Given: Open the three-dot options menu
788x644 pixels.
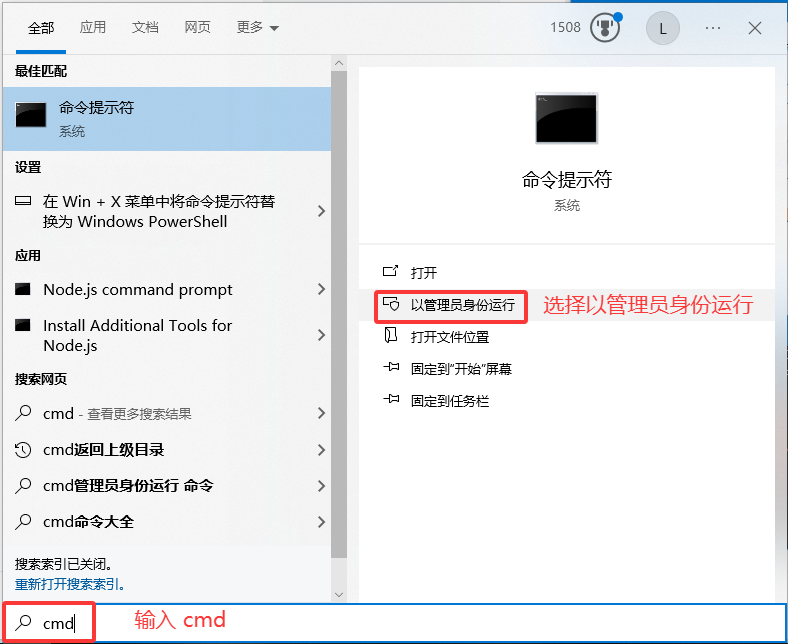Looking at the screenshot, I should [713, 28].
